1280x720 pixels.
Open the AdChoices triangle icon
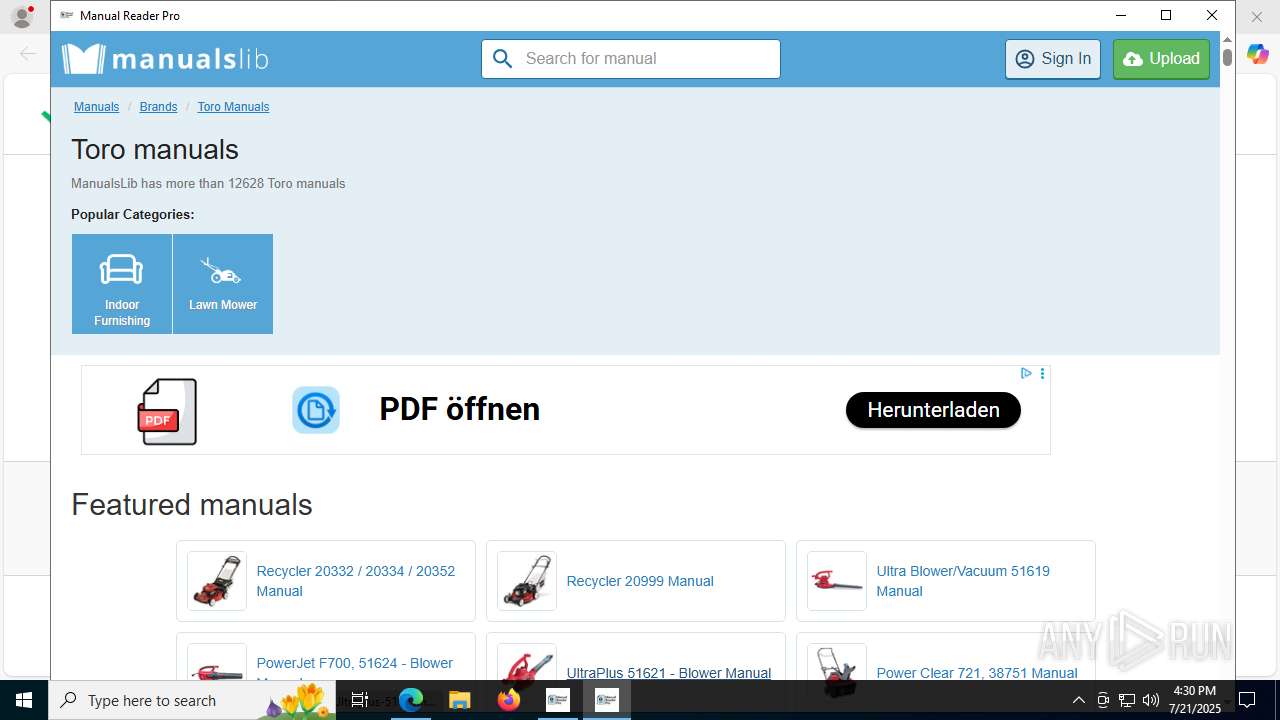1026,373
